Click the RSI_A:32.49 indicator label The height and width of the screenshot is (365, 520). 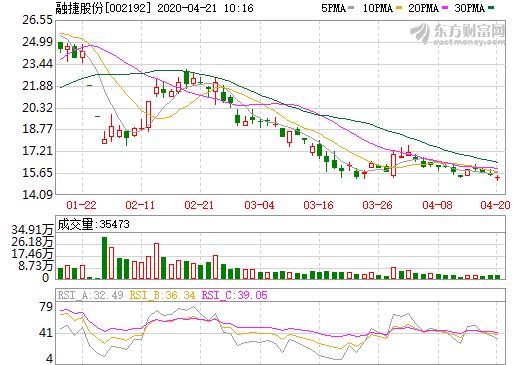point(90,295)
